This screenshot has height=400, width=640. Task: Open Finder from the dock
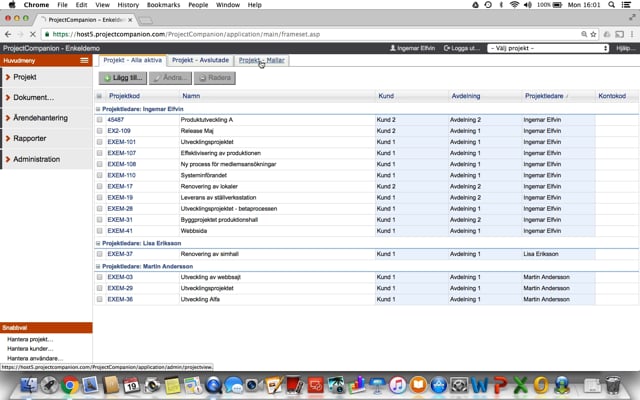click(x=29, y=385)
